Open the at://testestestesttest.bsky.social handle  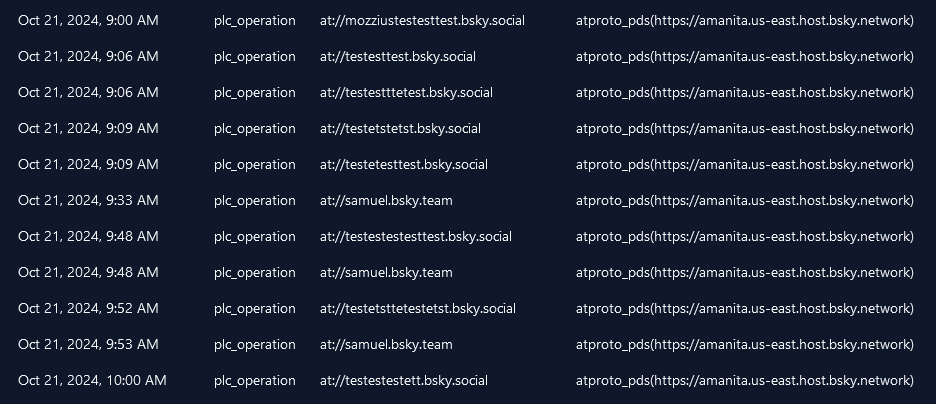[415, 236]
